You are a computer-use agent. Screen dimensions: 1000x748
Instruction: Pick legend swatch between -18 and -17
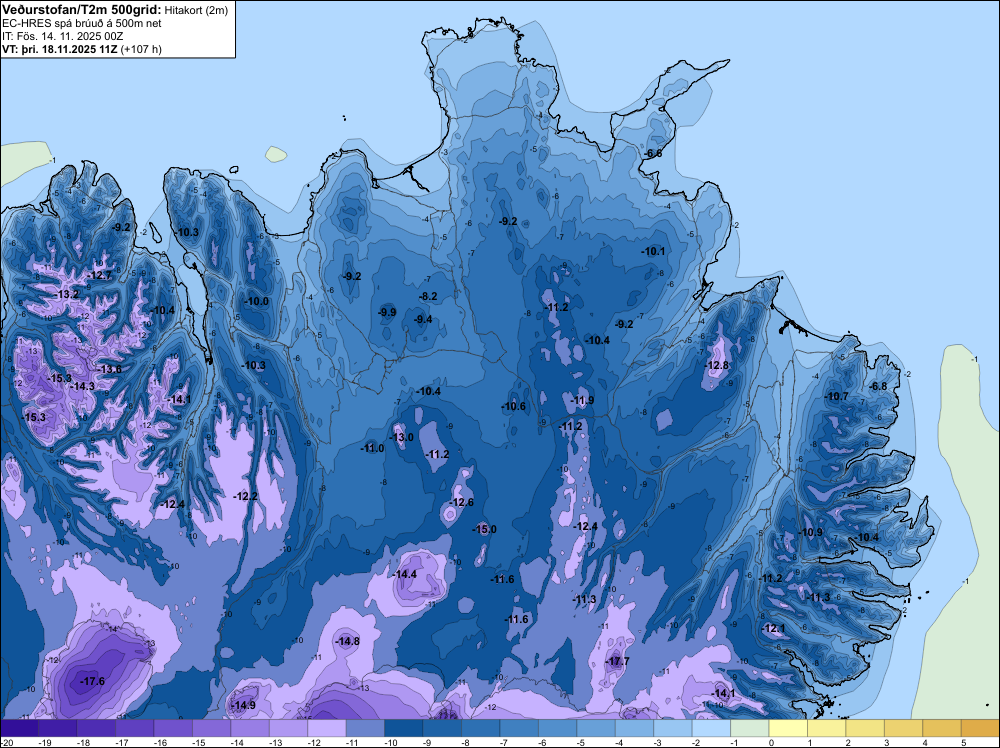point(96,729)
